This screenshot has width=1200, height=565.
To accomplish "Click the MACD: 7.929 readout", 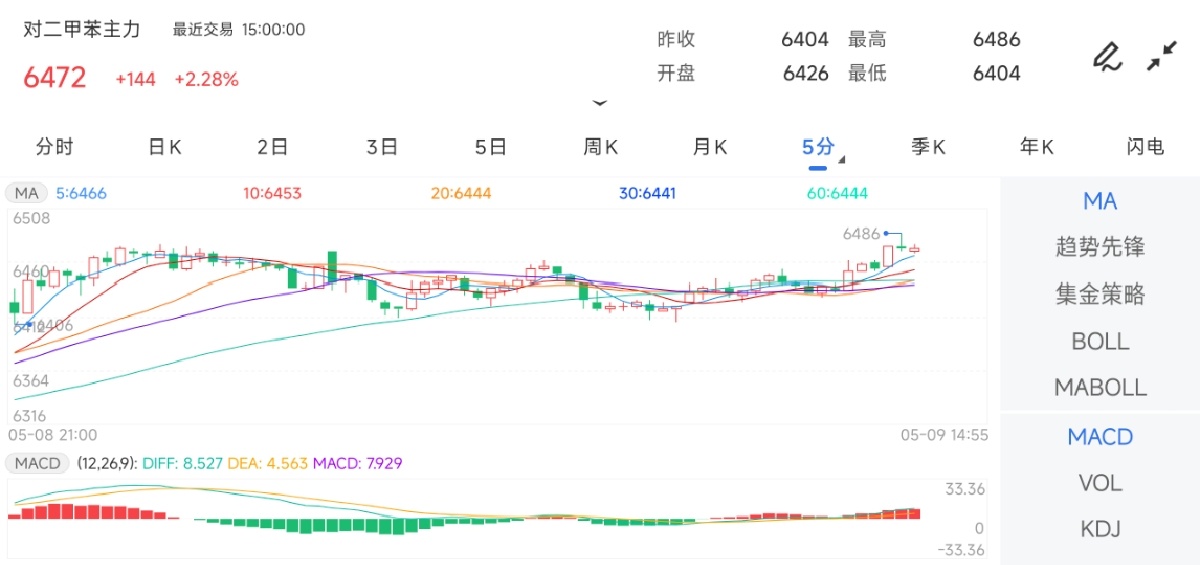I will [x=360, y=464].
